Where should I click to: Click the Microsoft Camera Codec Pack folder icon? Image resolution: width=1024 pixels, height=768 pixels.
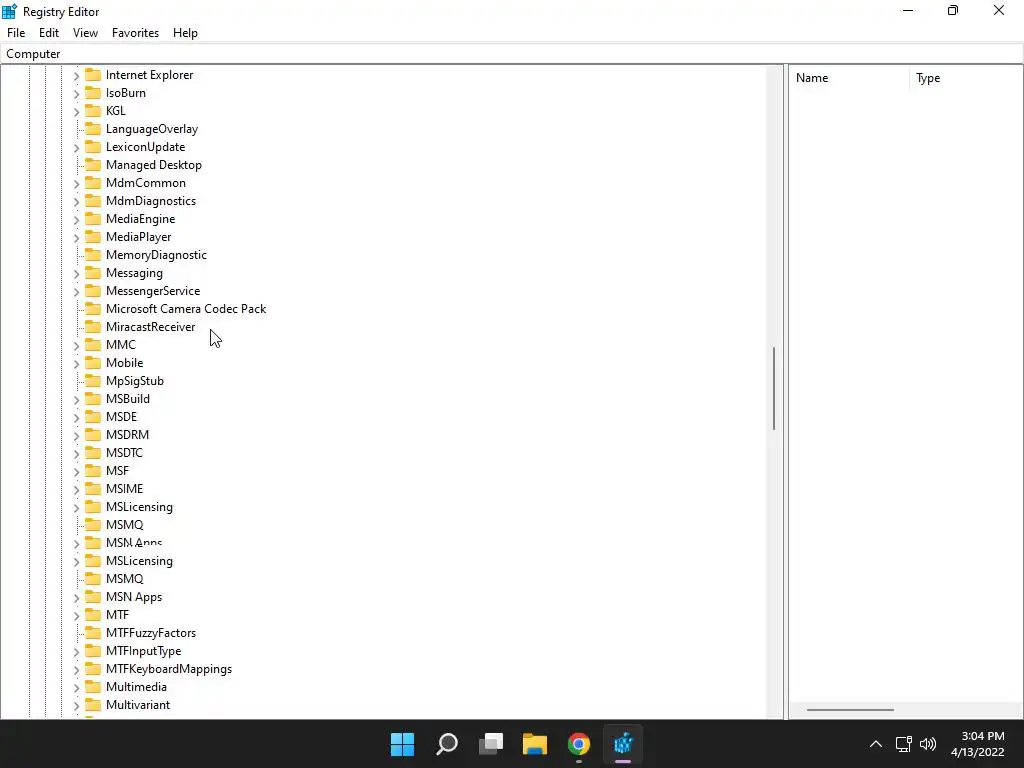(93, 309)
